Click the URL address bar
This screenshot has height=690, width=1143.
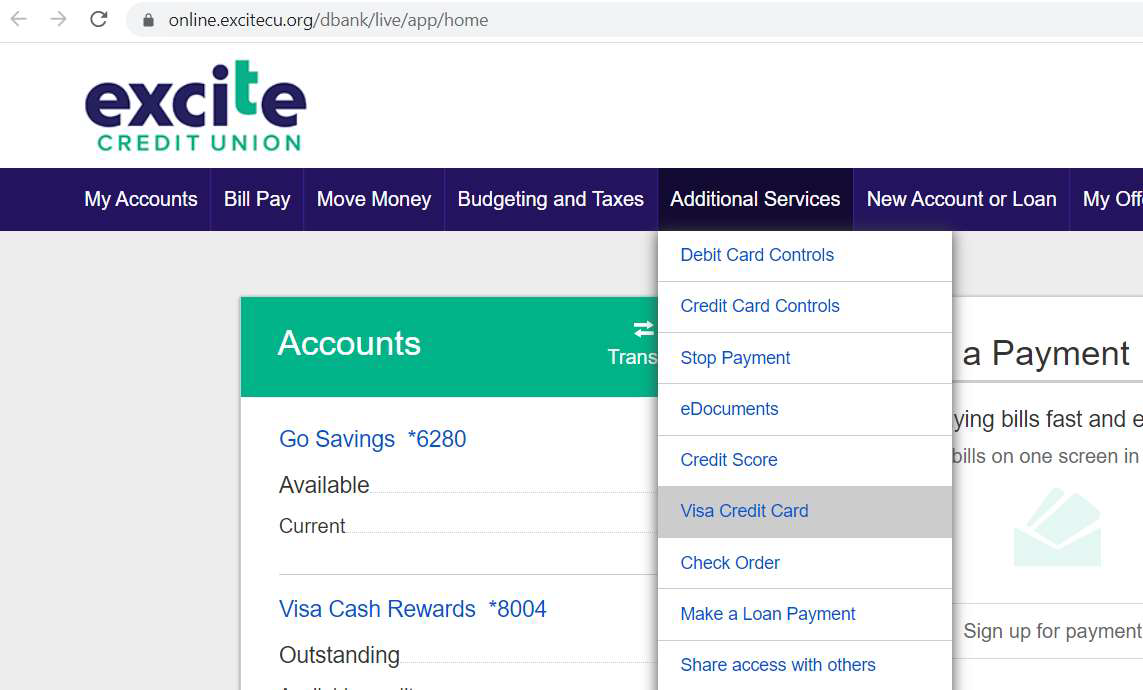[634, 20]
